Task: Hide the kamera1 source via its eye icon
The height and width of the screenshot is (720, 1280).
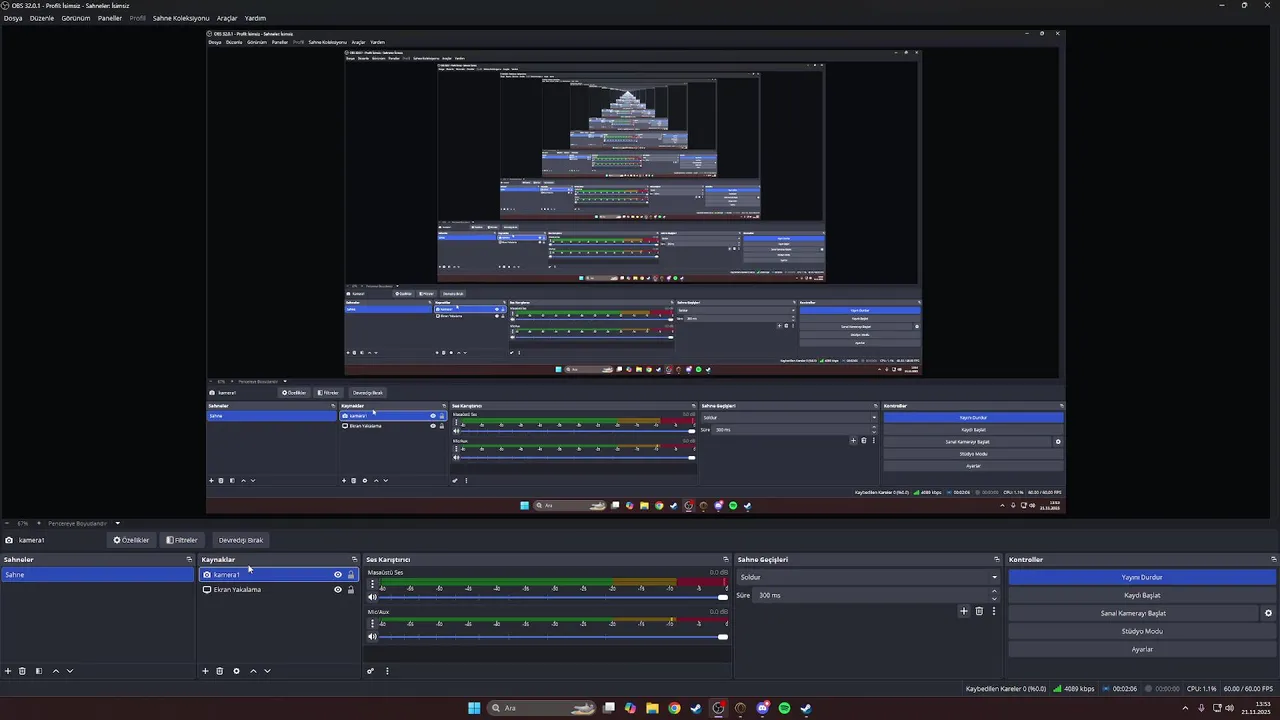Action: [338, 575]
